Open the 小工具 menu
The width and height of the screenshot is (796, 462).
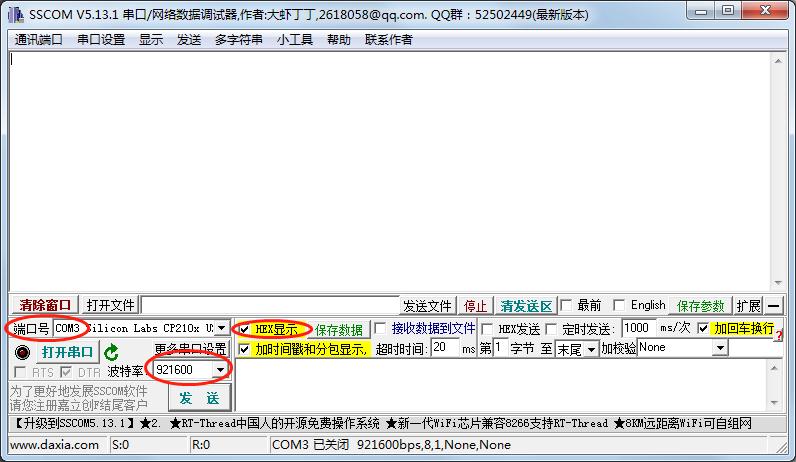coord(295,40)
